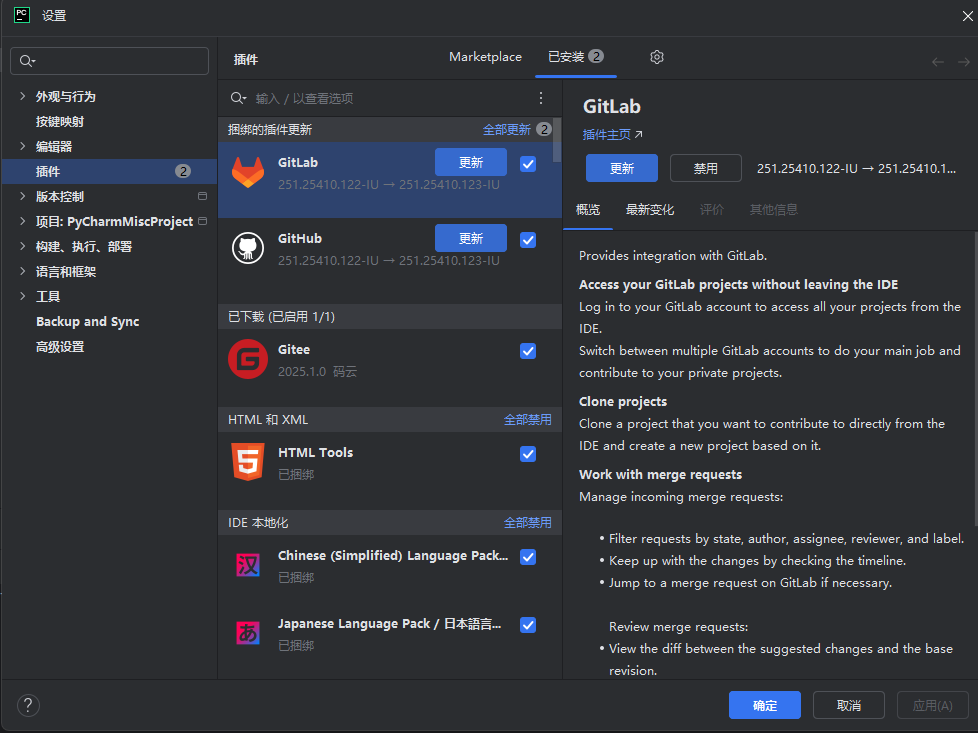Open the 评价 tab

[712, 210]
